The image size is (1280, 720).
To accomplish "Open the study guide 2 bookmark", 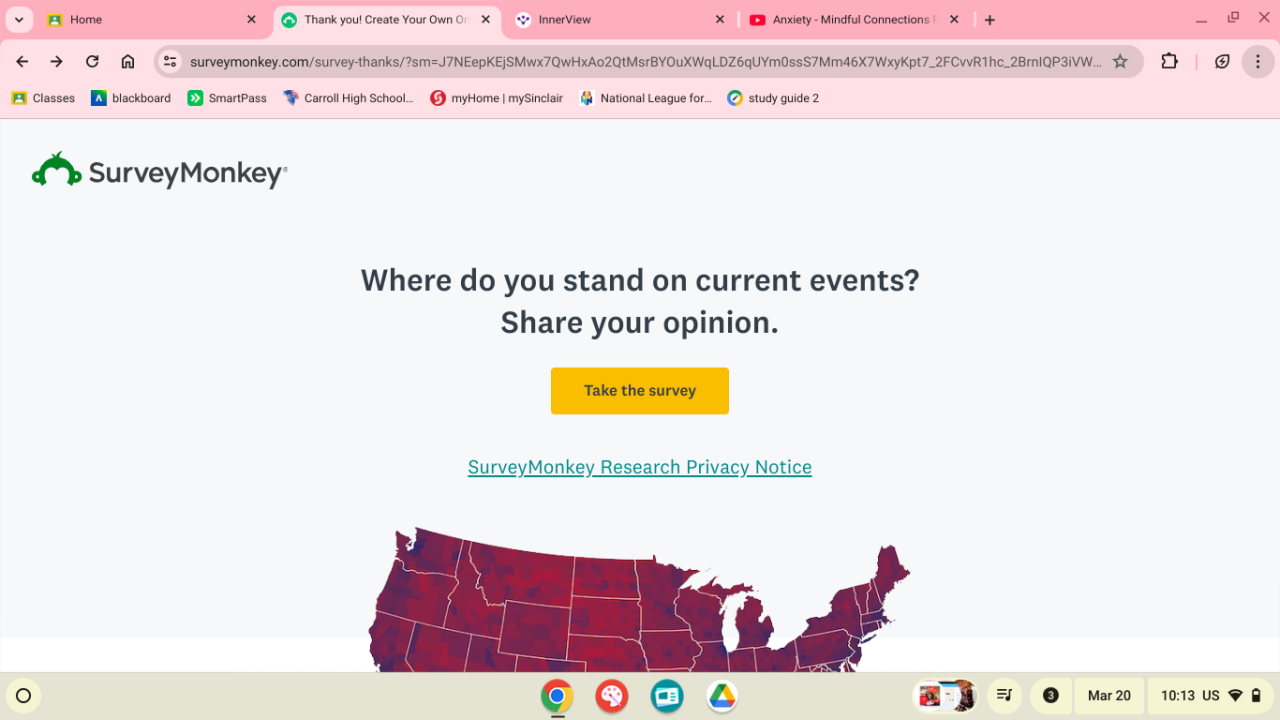I will tap(773, 98).
